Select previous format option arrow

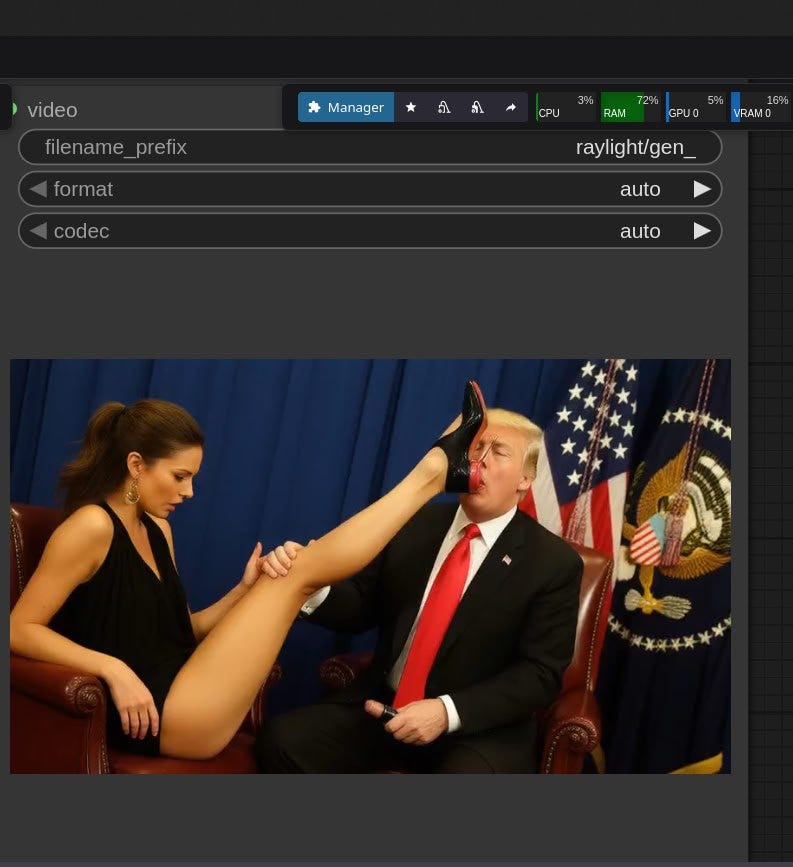pyautogui.click(x=38, y=189)
